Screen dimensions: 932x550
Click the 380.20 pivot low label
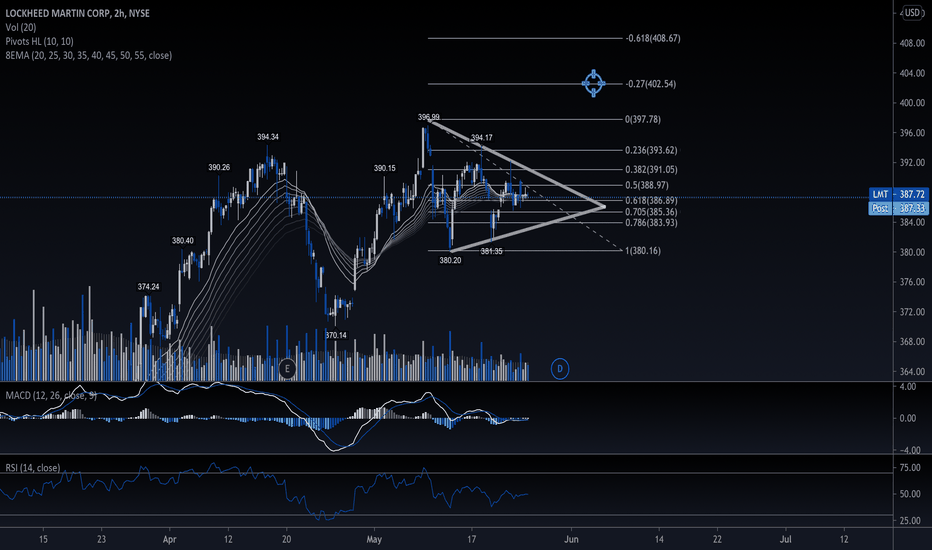pos(450,260)
